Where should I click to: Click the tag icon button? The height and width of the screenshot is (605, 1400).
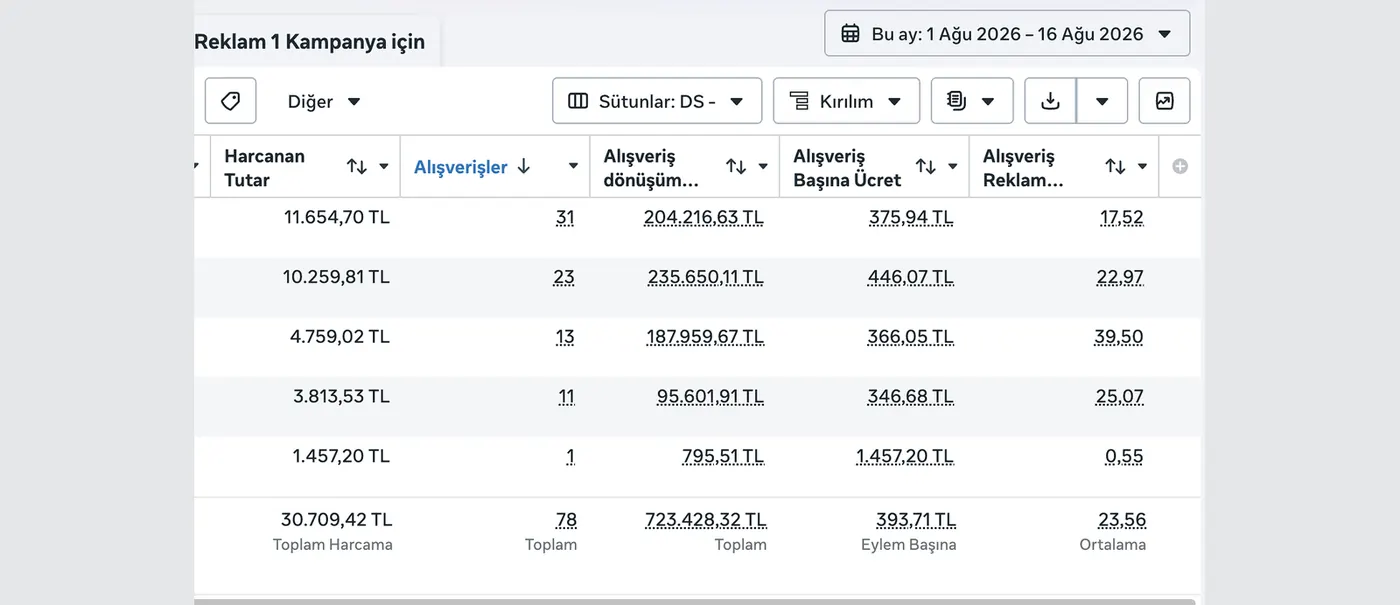pyautogui.click(x=231, y=101)
